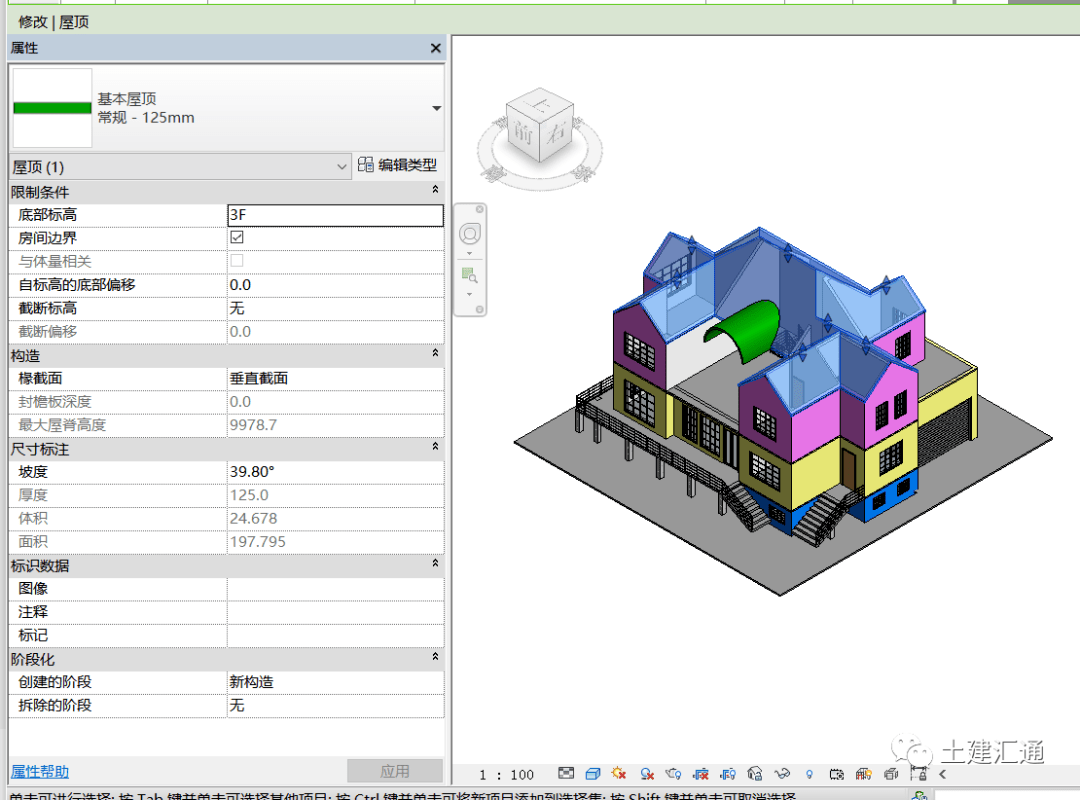This screenshot has height=800, width=1080.
Task: Collapse the 尺寸标注 section
Action: point(434,449)
